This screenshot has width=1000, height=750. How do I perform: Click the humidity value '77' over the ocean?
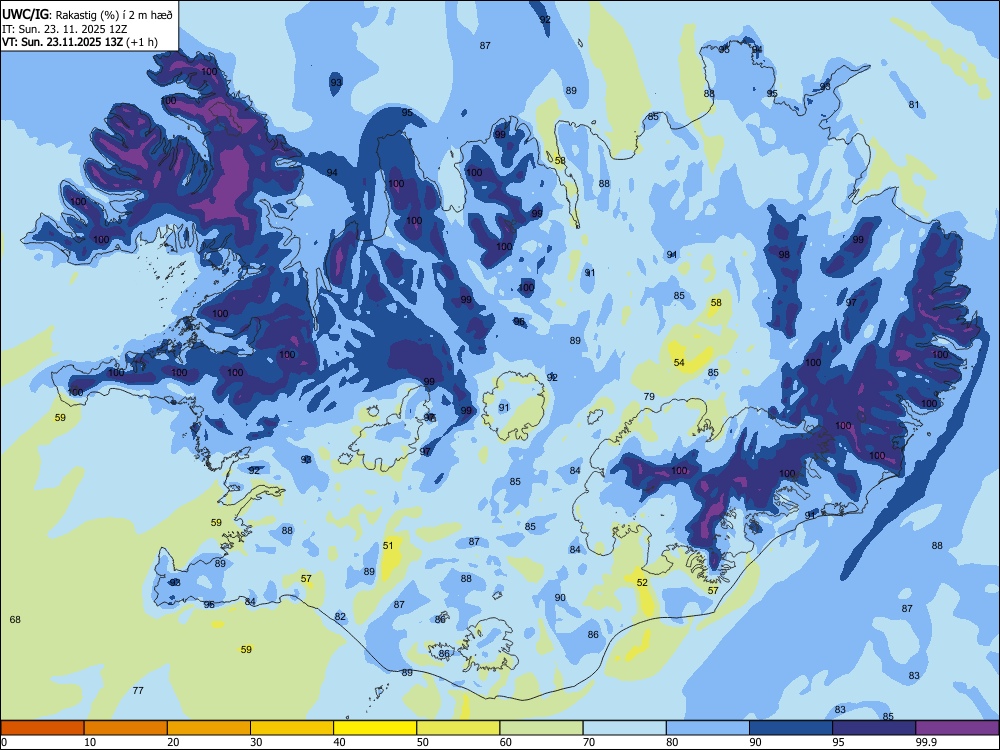[x=138, y=690]
